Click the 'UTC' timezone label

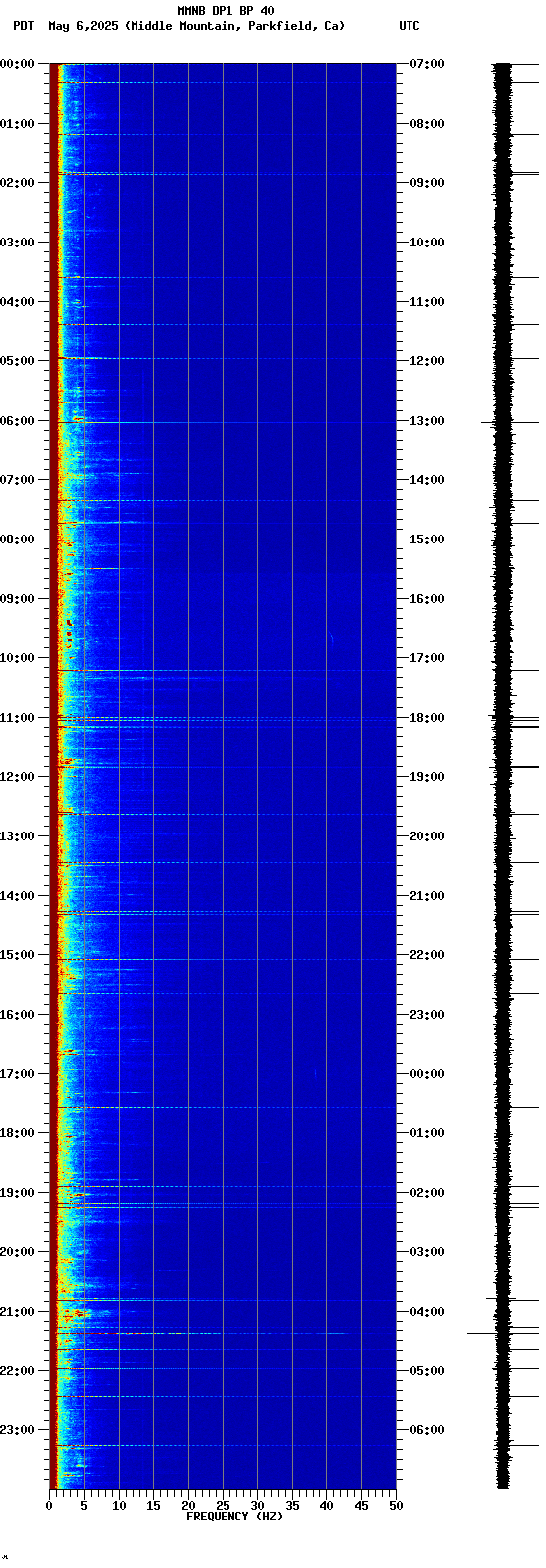pos(409,26)
